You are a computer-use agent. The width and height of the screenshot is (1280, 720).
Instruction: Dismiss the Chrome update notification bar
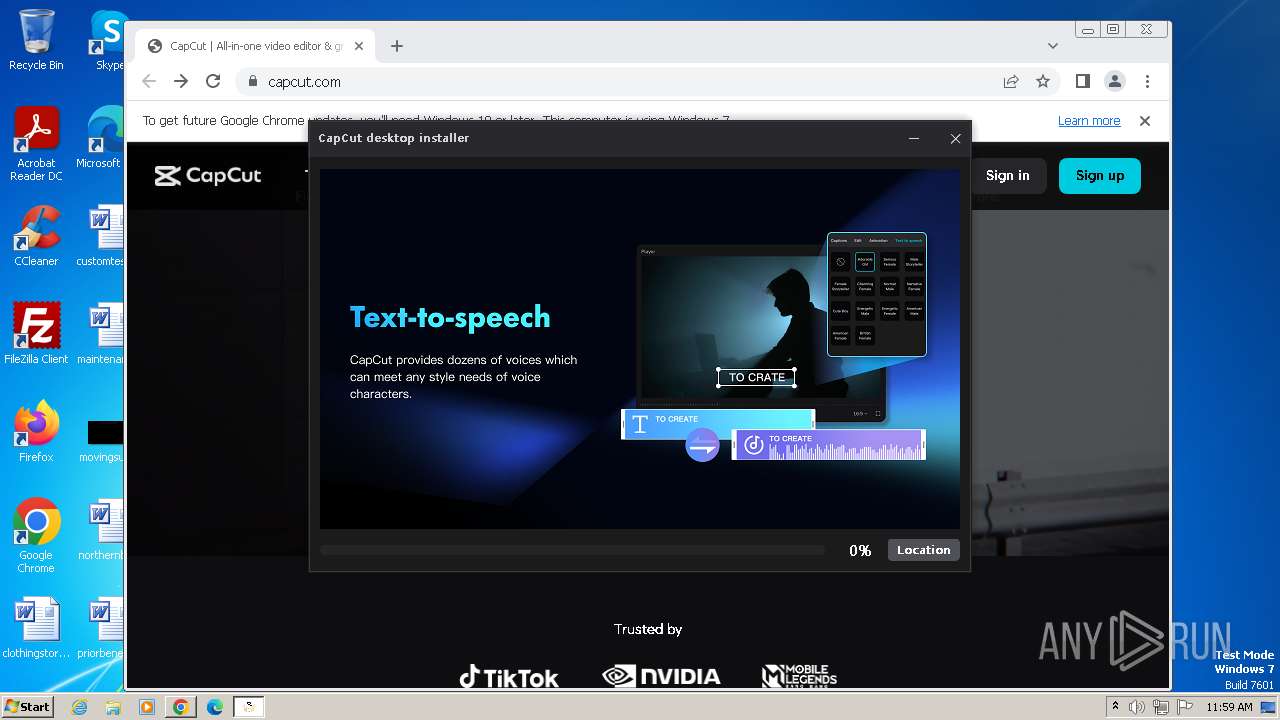1145,121
